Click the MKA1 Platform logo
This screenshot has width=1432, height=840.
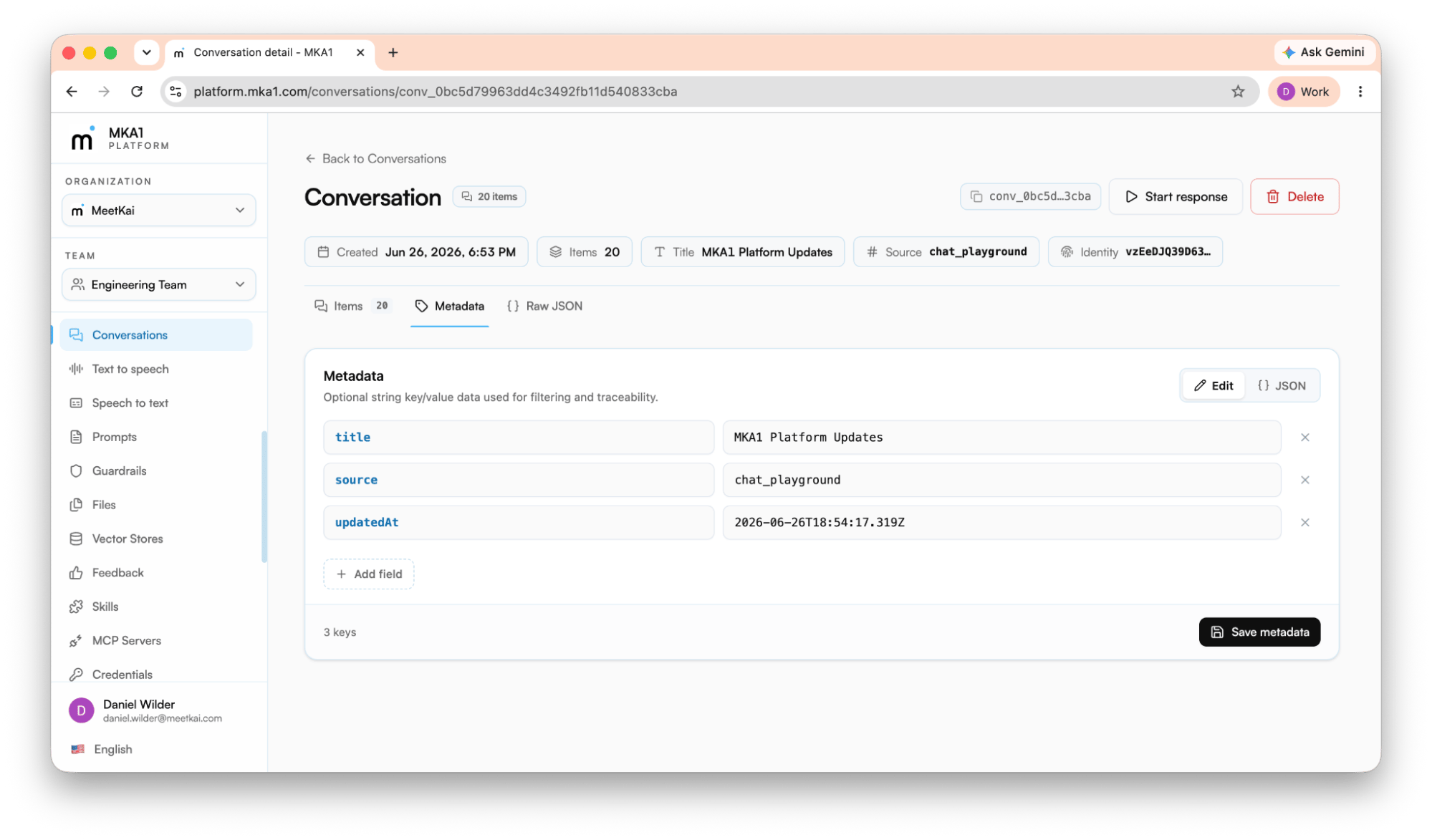[x=120, y=139]
